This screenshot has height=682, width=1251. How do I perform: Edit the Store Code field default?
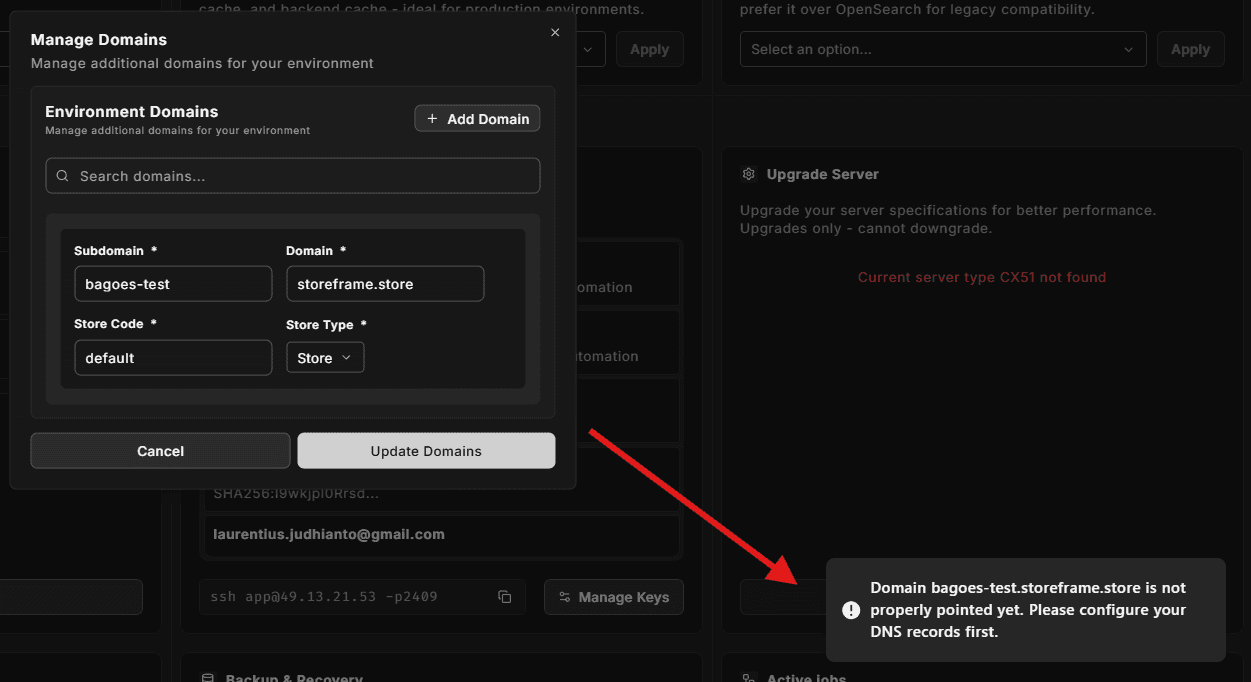pyautogui.click(x=173, y=358)
